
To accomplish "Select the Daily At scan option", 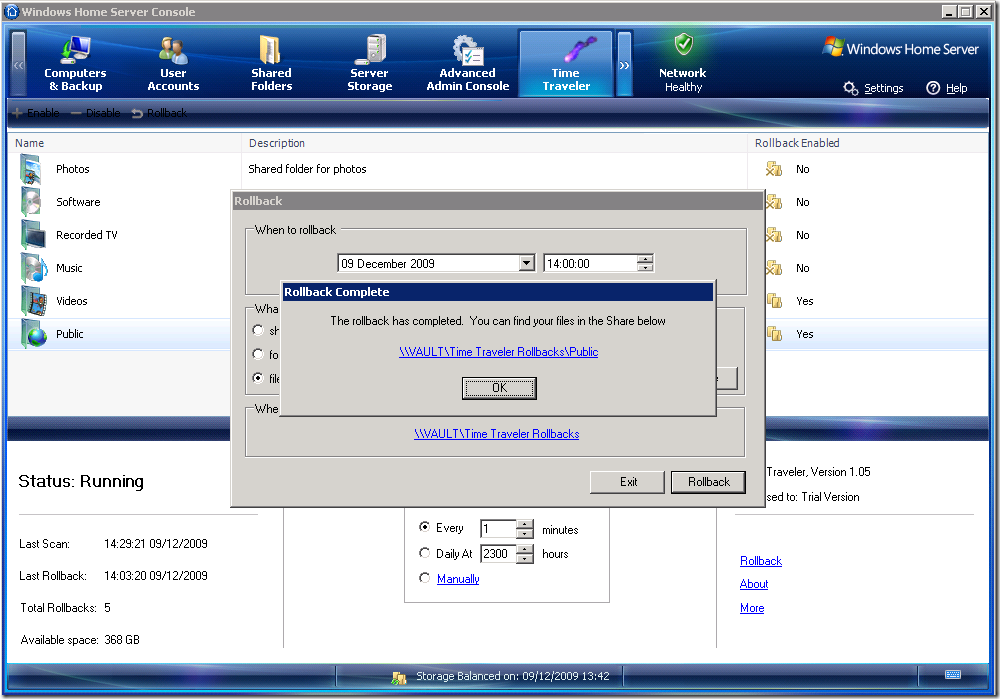I will click(424, 553).
